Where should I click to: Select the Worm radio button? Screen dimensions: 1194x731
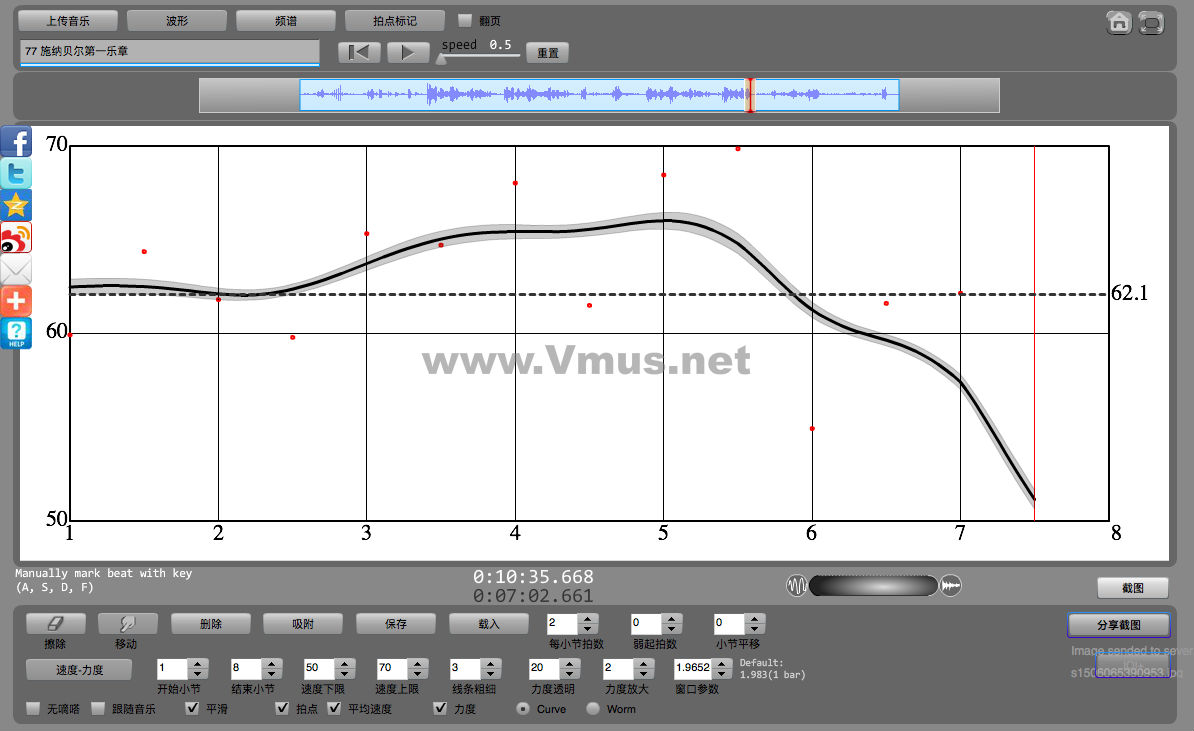tap(593, 709)
